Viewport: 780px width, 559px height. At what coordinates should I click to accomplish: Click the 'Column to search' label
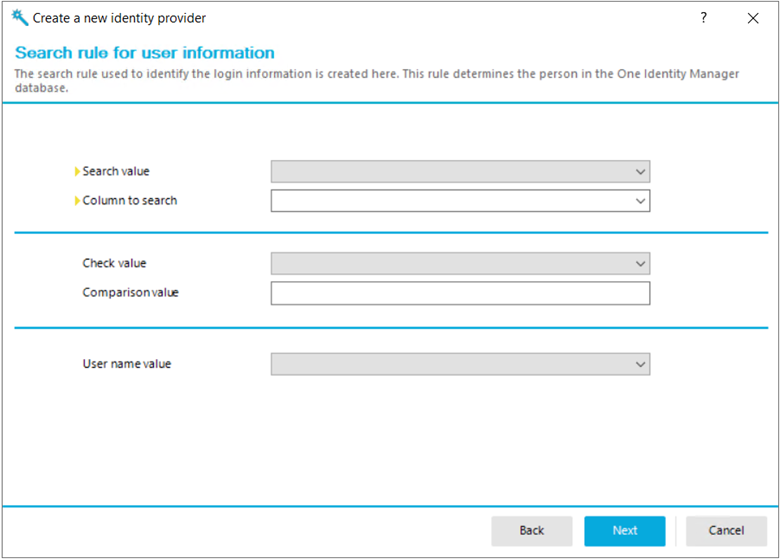point(129,200)
